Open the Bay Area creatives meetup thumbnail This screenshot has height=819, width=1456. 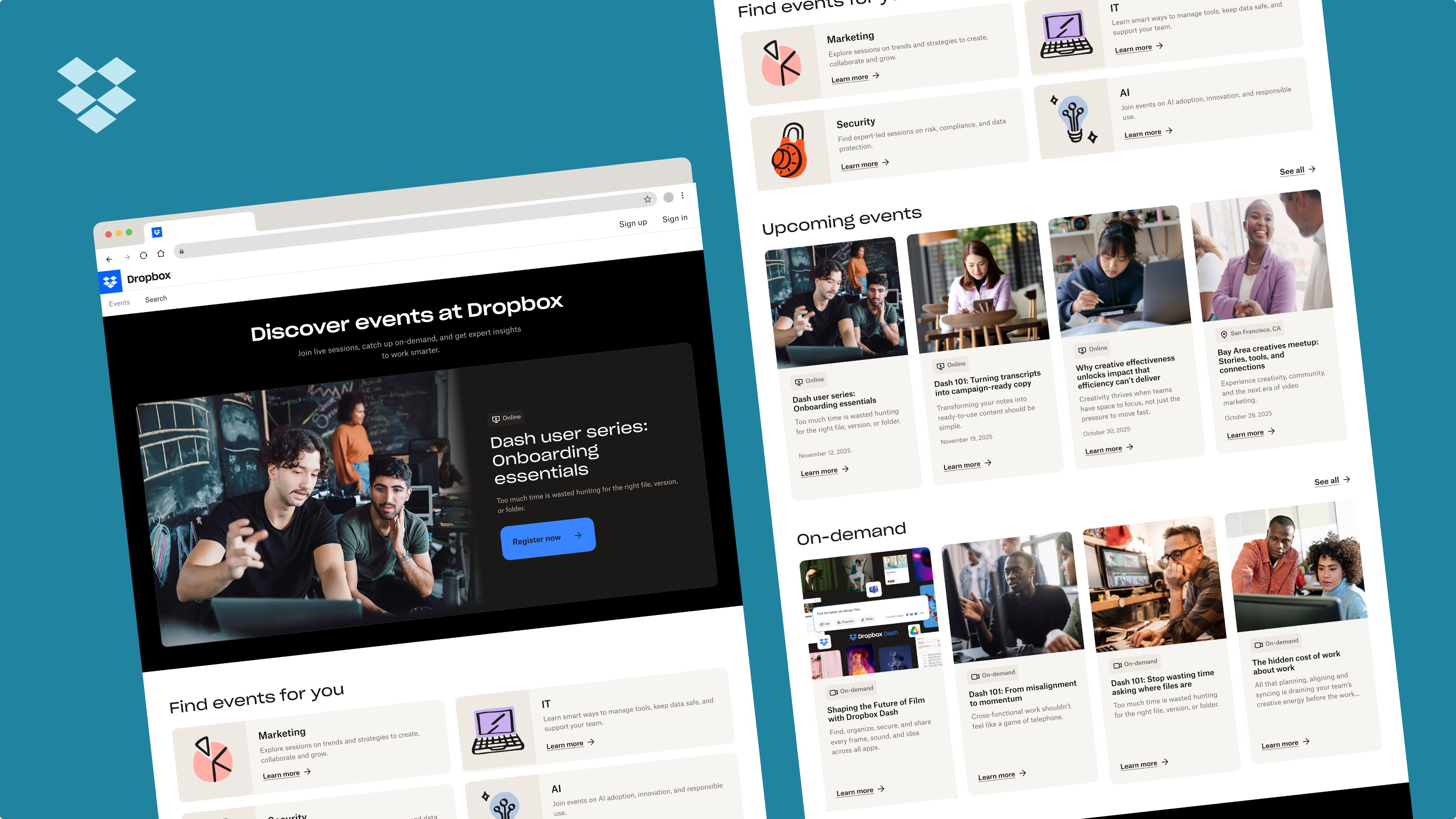[1261, 256]
